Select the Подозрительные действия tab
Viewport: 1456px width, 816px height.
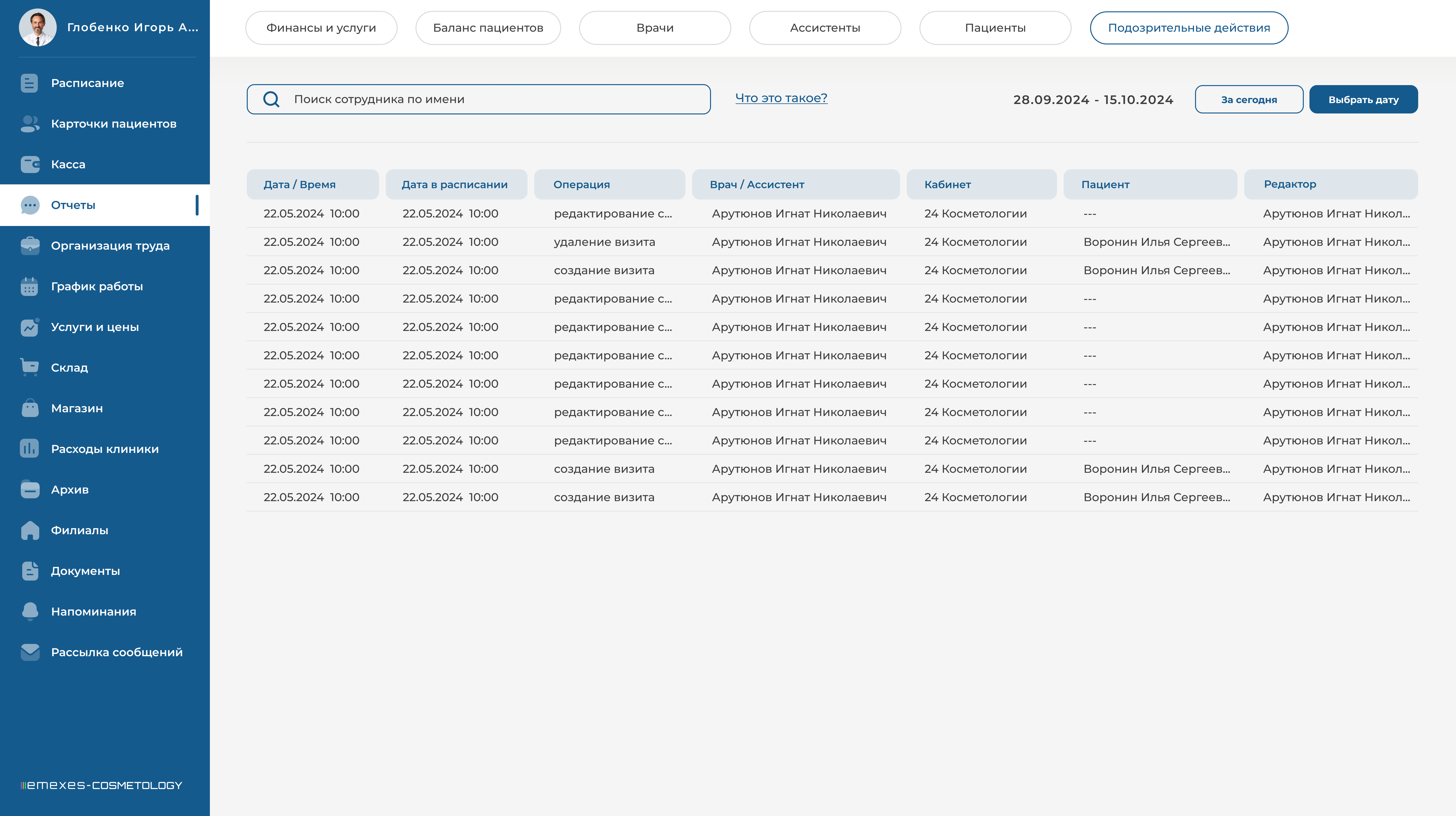click(1189, 28)
